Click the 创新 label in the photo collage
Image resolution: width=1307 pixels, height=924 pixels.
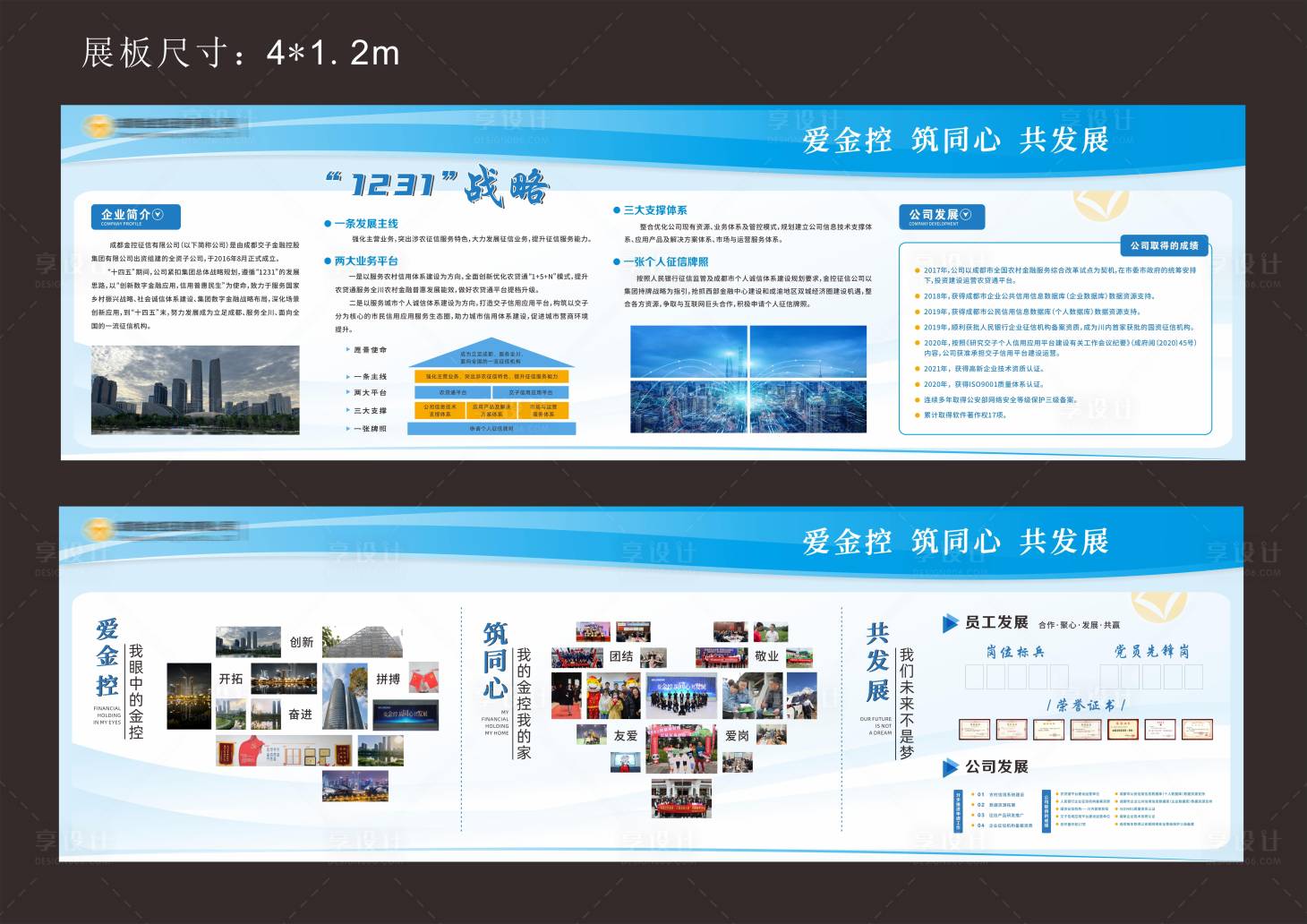pyautogui.click(x=302, y=642)
